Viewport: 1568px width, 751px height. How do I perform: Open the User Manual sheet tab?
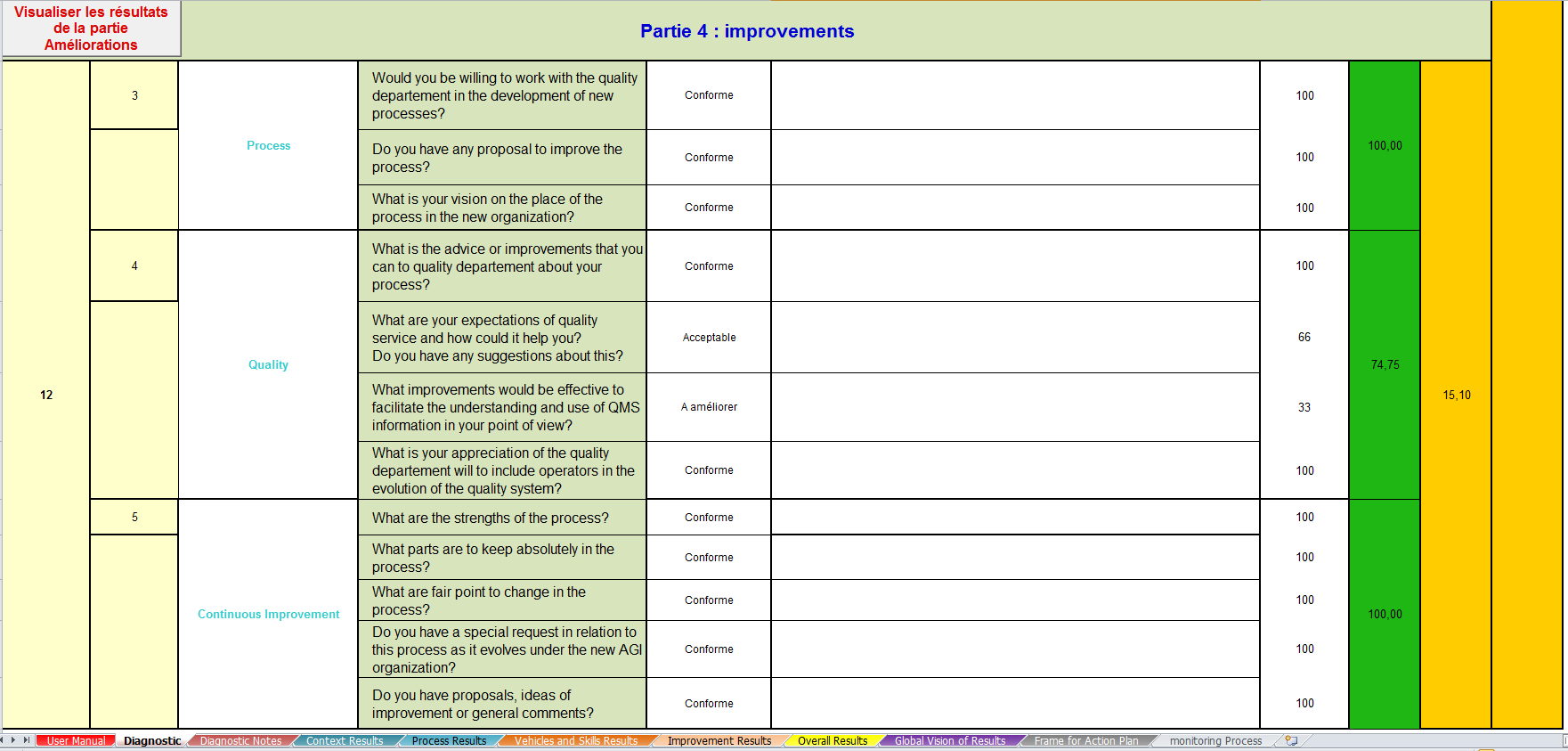(x=76, y=740)
